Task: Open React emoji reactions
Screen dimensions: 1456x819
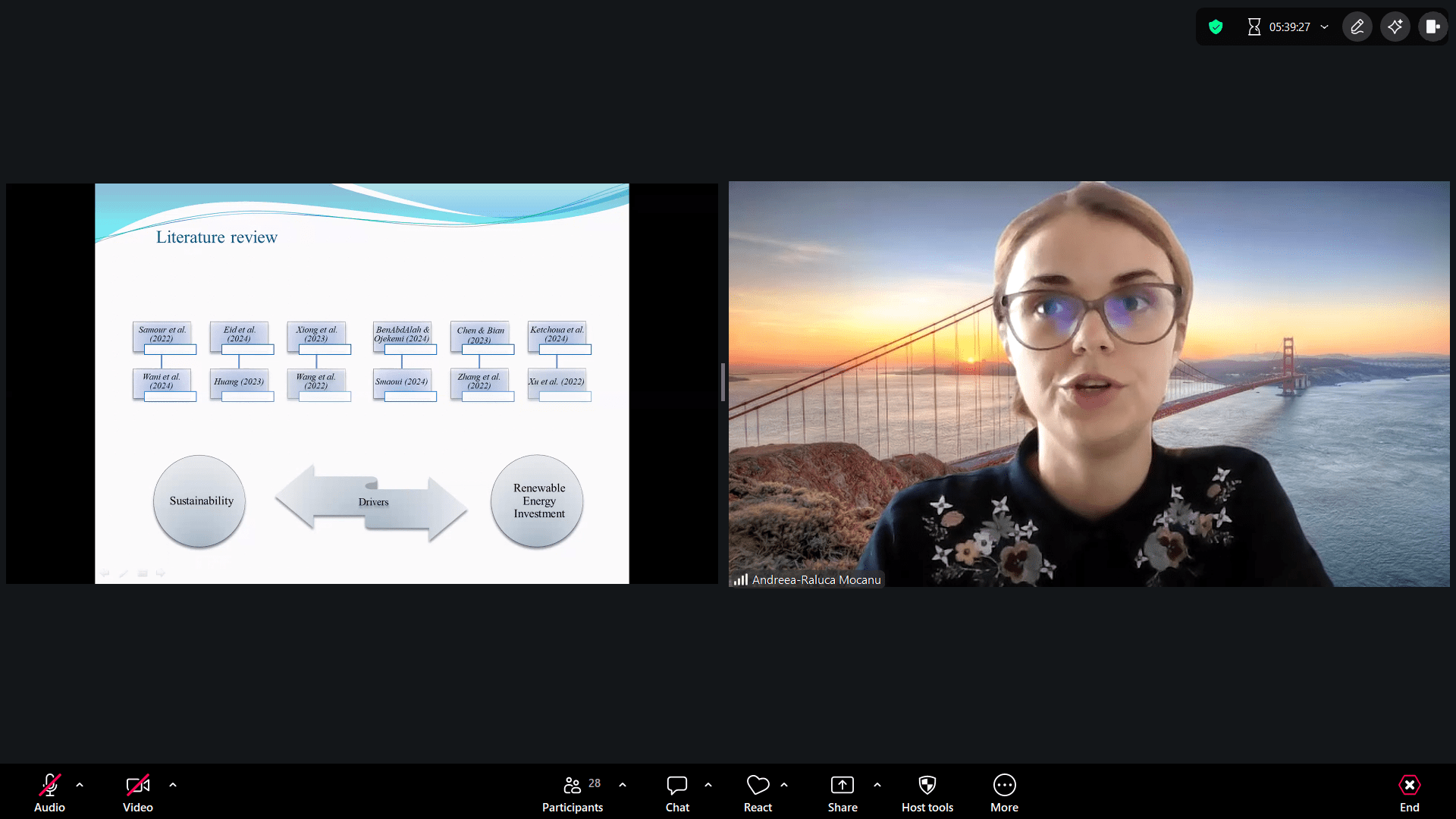Action: pyautogui.click(x=758, y=792)
